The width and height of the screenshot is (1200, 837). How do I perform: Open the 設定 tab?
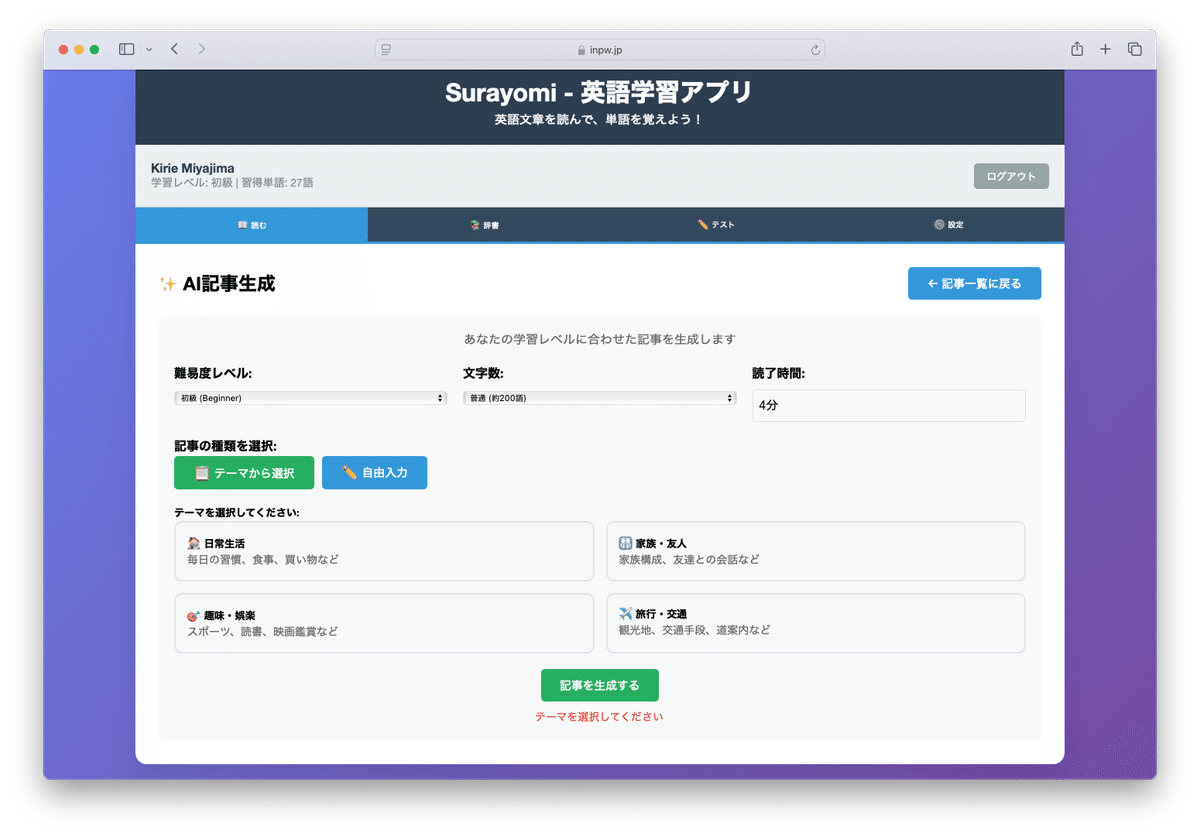tap(950, 224)
